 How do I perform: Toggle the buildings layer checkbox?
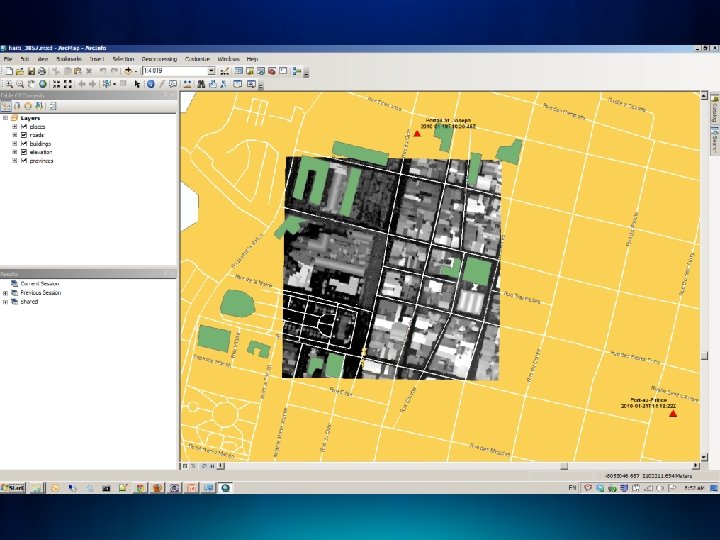pyautogui.click(x=24, y=144)
